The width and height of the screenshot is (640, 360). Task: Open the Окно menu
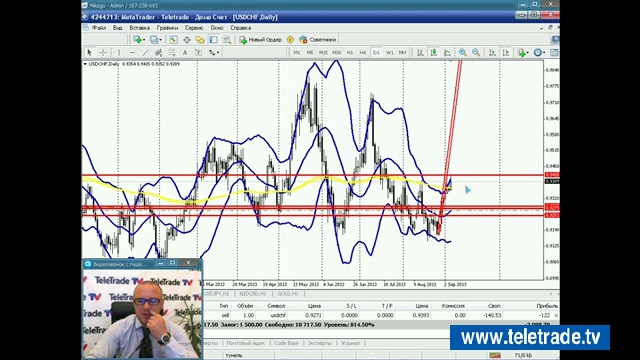[217, 28]
